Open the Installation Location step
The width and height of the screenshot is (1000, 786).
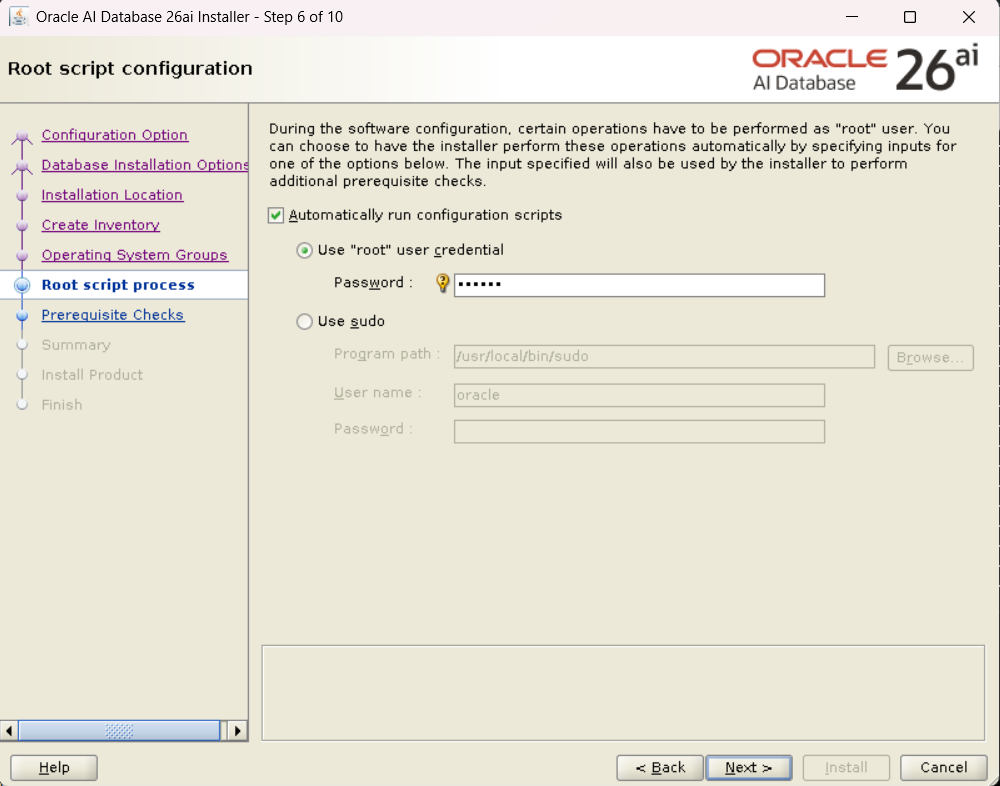point(112,195)
